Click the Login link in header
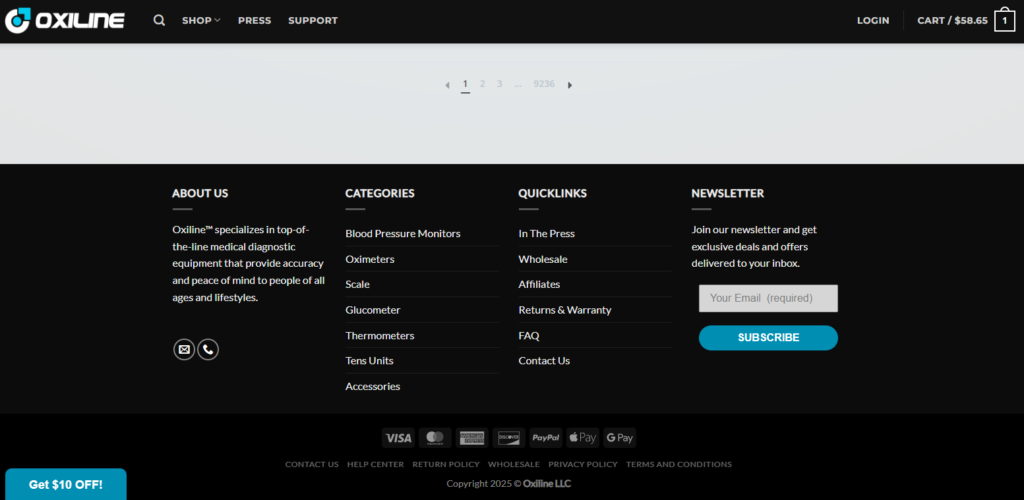1024x500 pixels. point(873,20)
